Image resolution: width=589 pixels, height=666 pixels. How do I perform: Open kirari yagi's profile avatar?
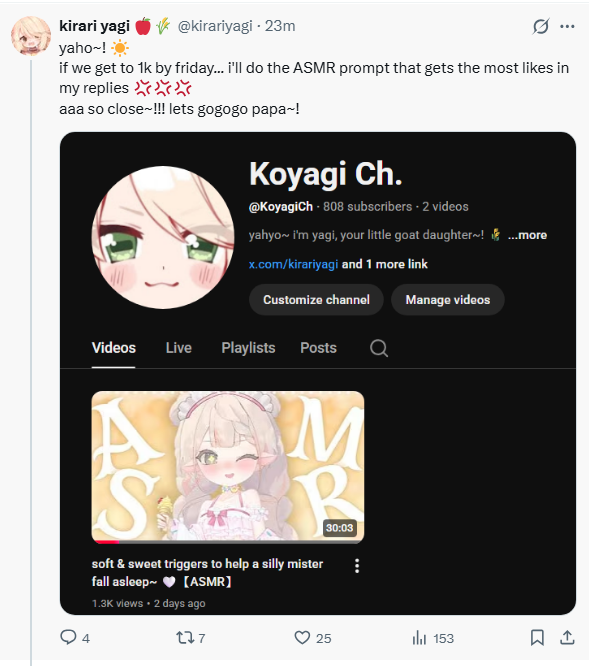point(31,36)
